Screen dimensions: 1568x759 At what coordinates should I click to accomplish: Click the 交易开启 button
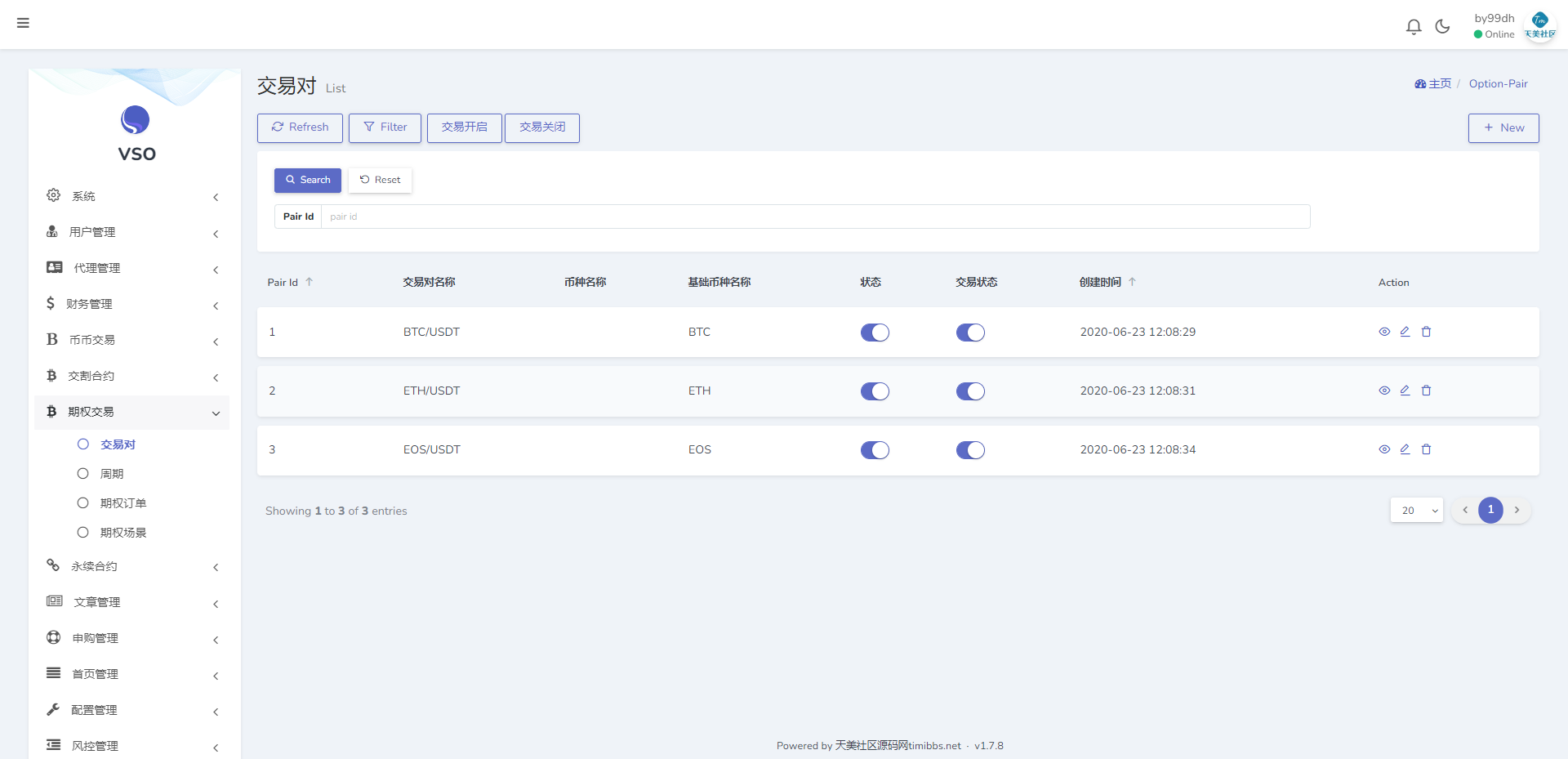[464, 127]
